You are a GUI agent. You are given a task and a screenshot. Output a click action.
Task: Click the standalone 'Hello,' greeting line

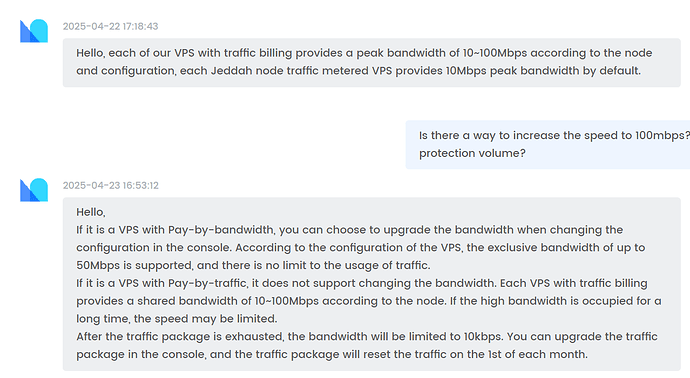click(91, 213)
